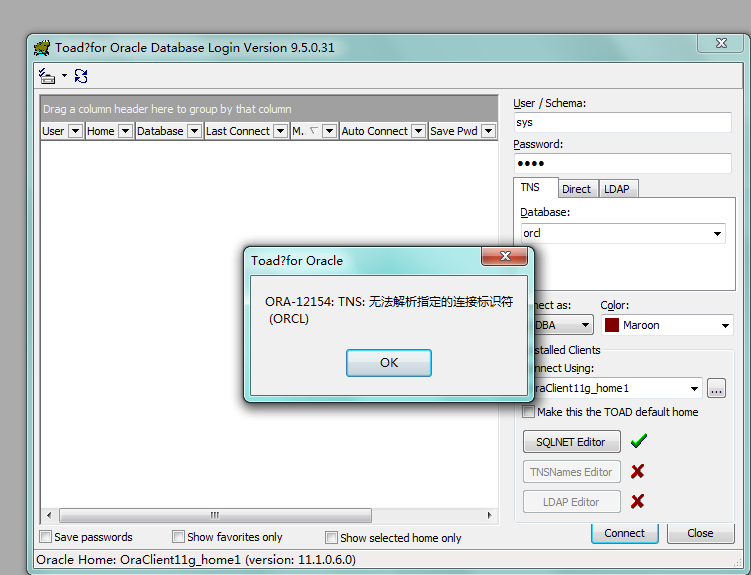The image size is (751, 575).
Task: Switch to the LDAP tab
Action: (617, 188)
